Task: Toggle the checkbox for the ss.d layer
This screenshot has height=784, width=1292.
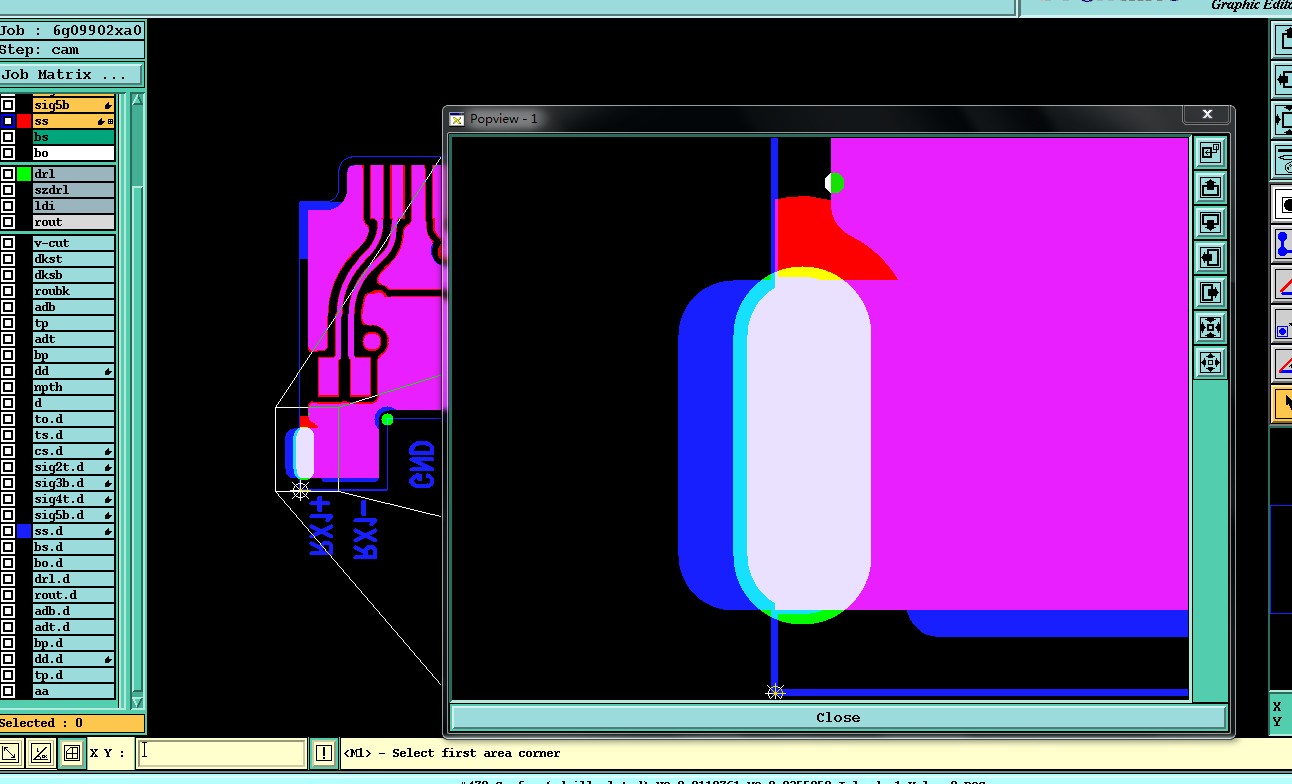Action: [x=8, y=531]
